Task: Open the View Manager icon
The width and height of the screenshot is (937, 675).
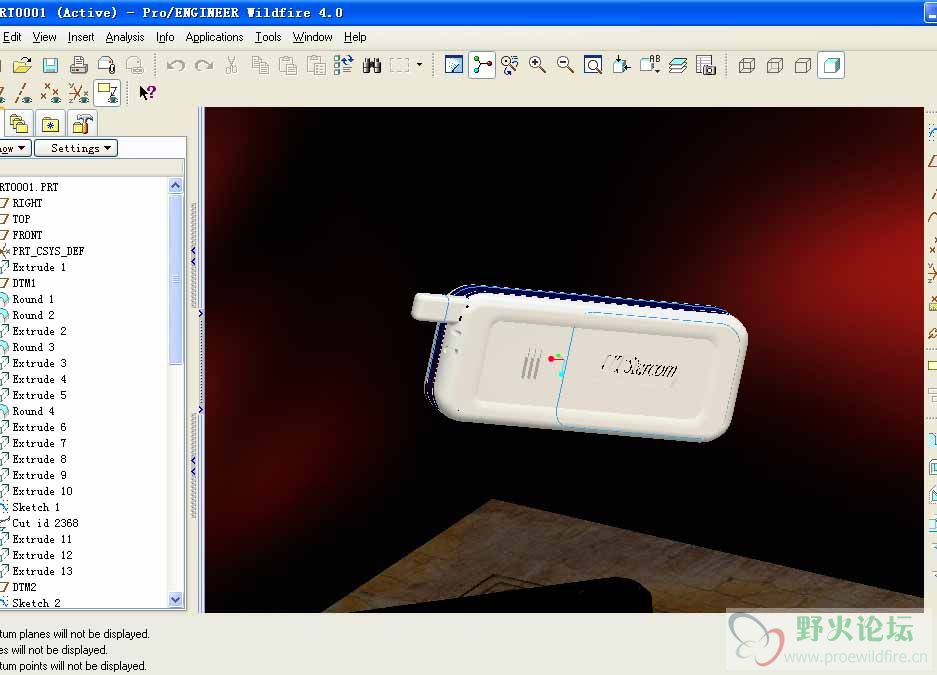Action: tap(706, 65)
